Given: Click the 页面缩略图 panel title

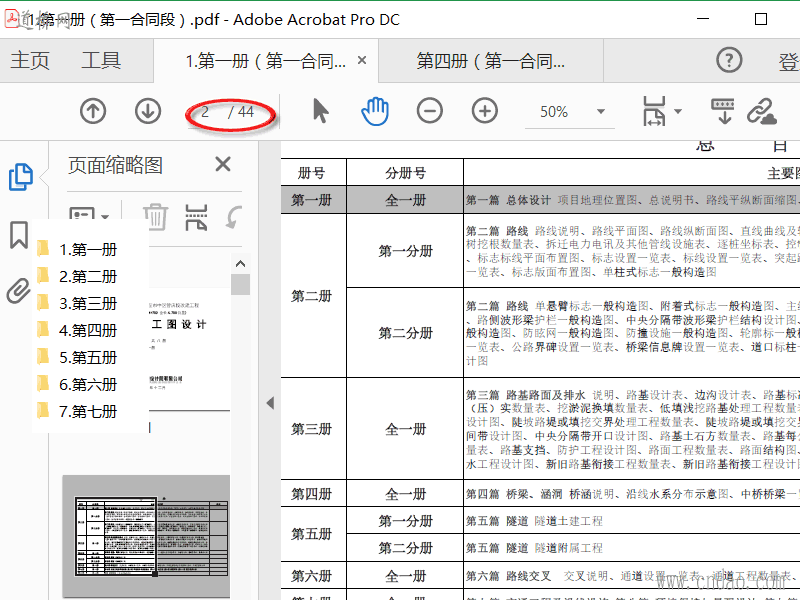Looking at the screenshot, I should tap(115, 165).
